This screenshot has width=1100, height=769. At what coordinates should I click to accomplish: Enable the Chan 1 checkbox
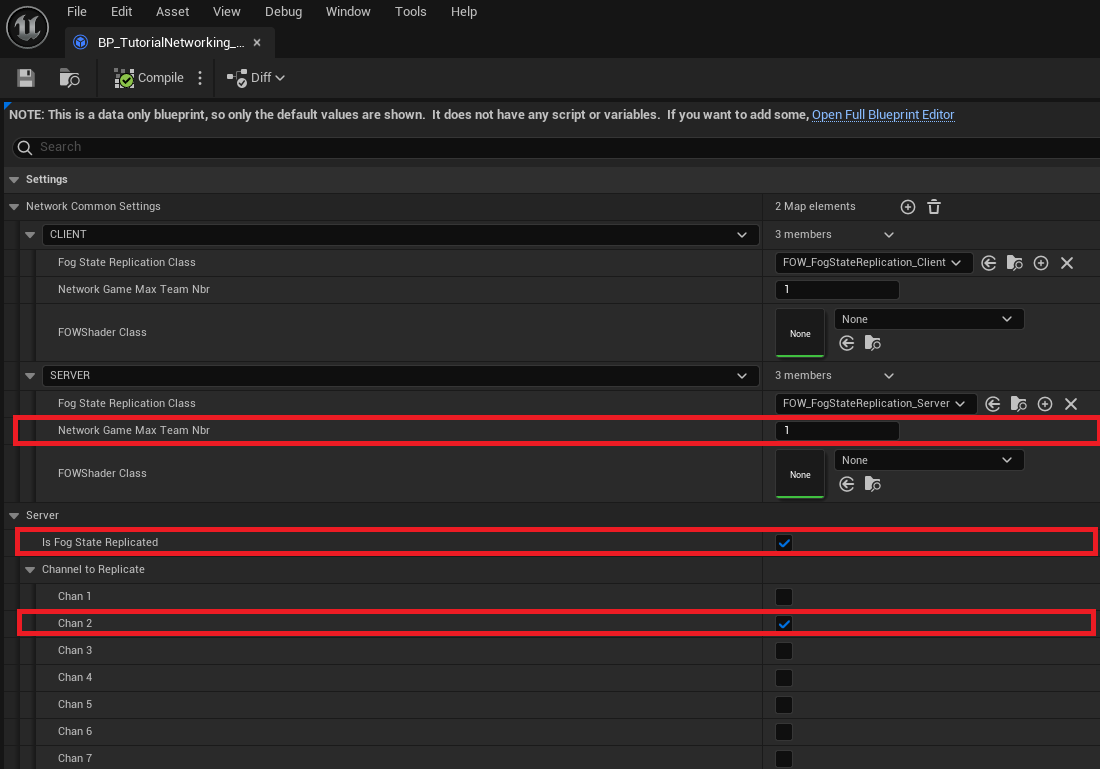point(784,596)
